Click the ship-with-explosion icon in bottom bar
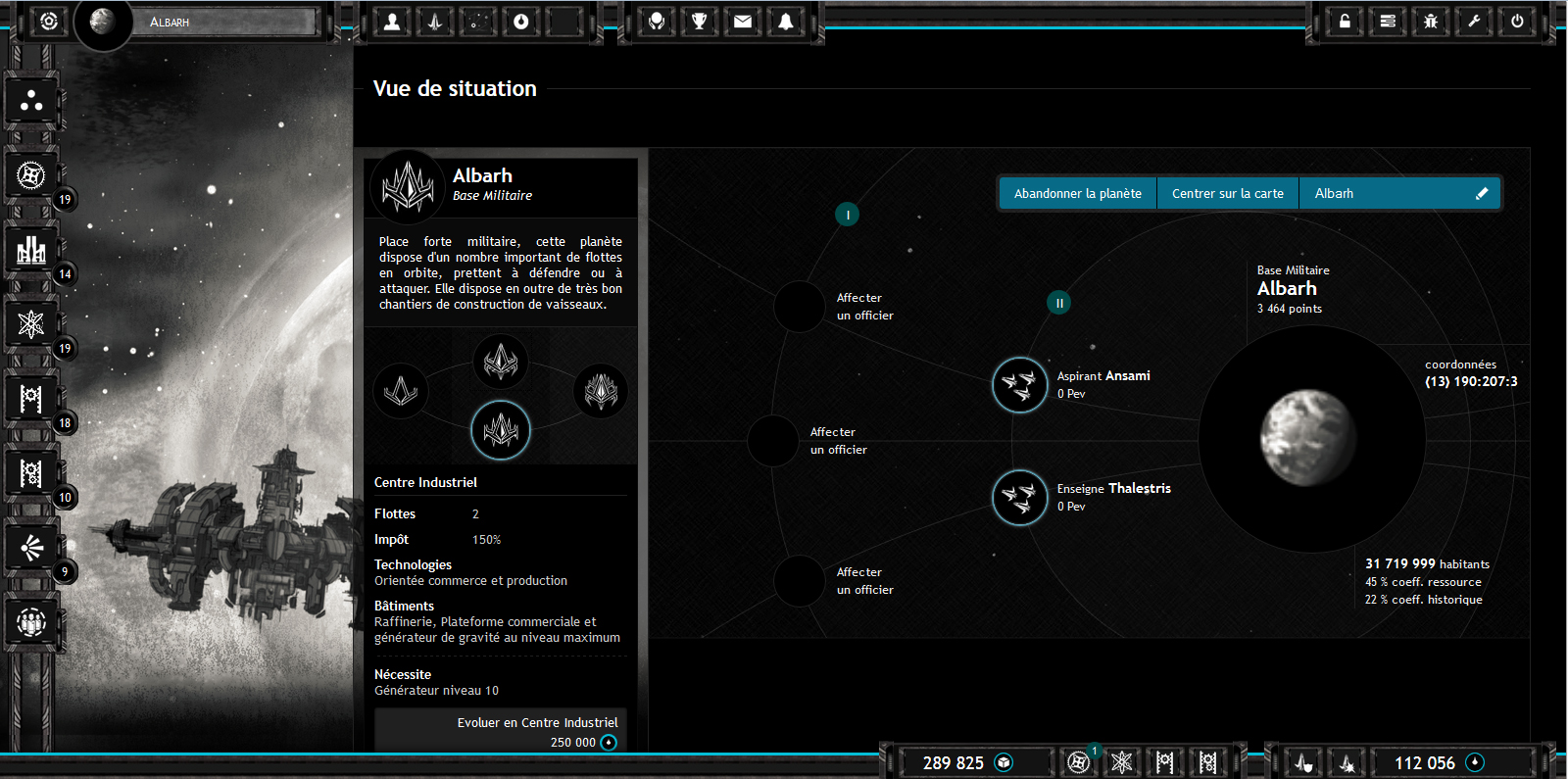 1347,762
